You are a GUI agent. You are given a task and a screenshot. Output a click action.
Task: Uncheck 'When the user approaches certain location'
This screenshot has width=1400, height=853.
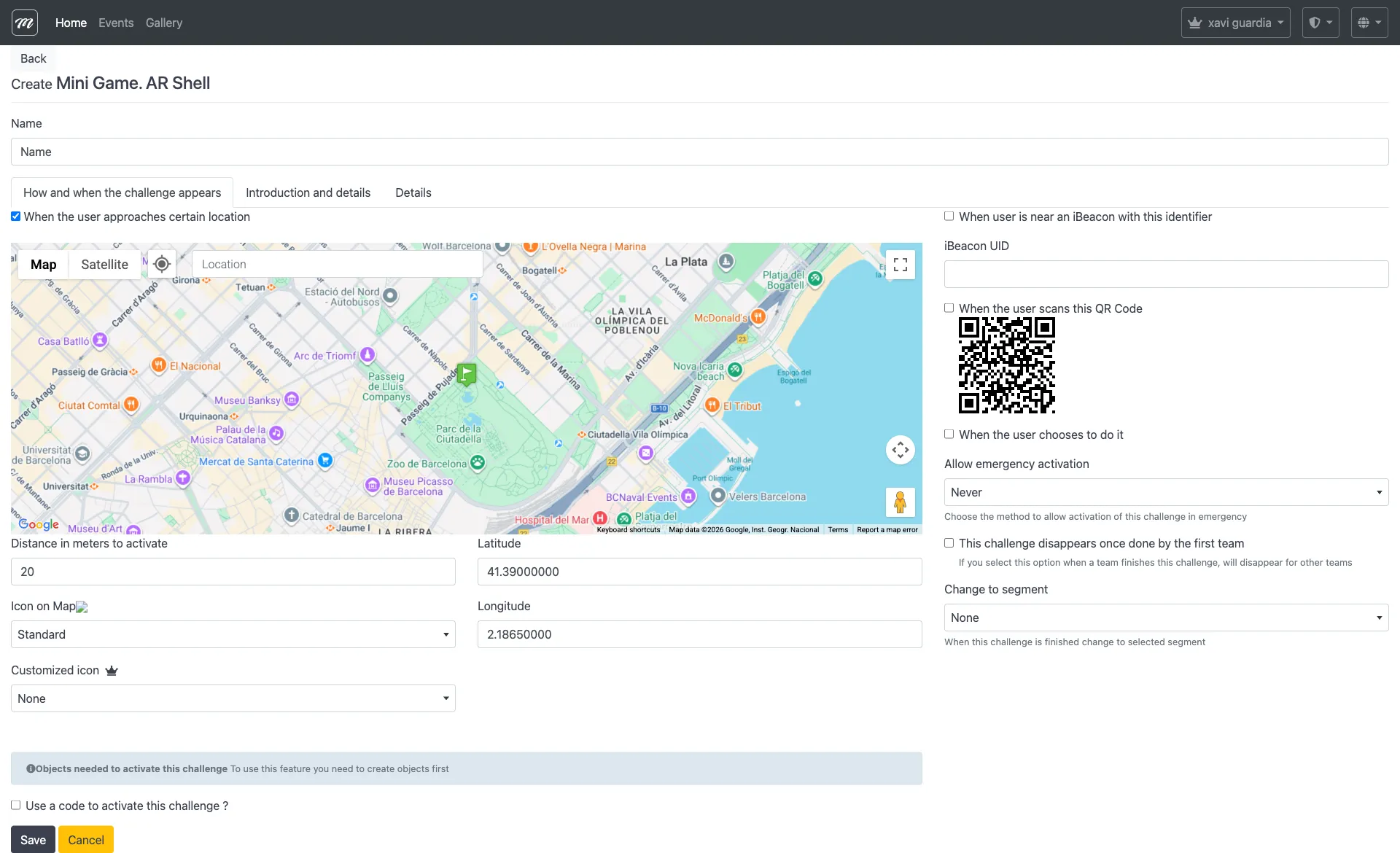click(15, 217)
